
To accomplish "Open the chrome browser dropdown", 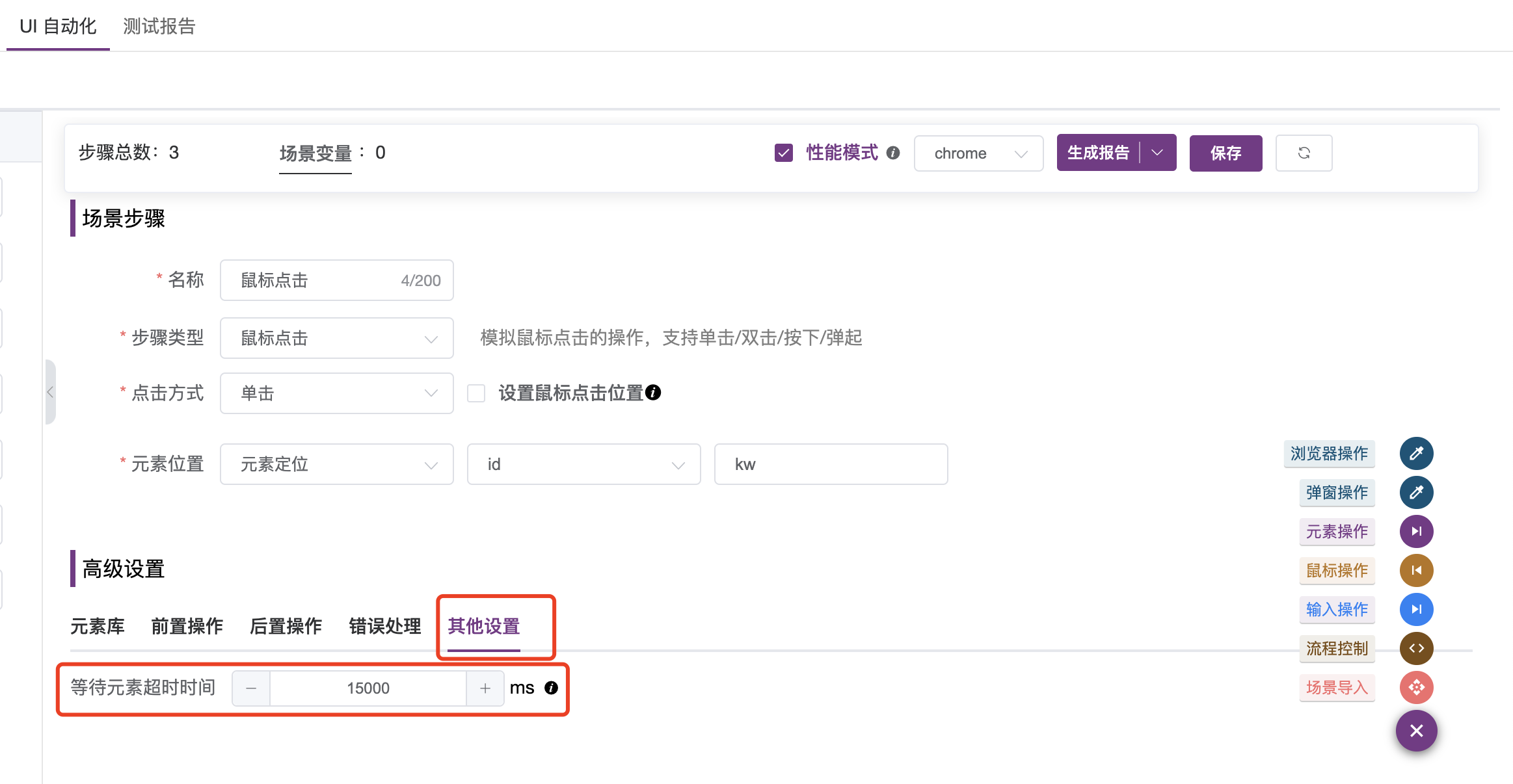I will (x=978, y=153).
